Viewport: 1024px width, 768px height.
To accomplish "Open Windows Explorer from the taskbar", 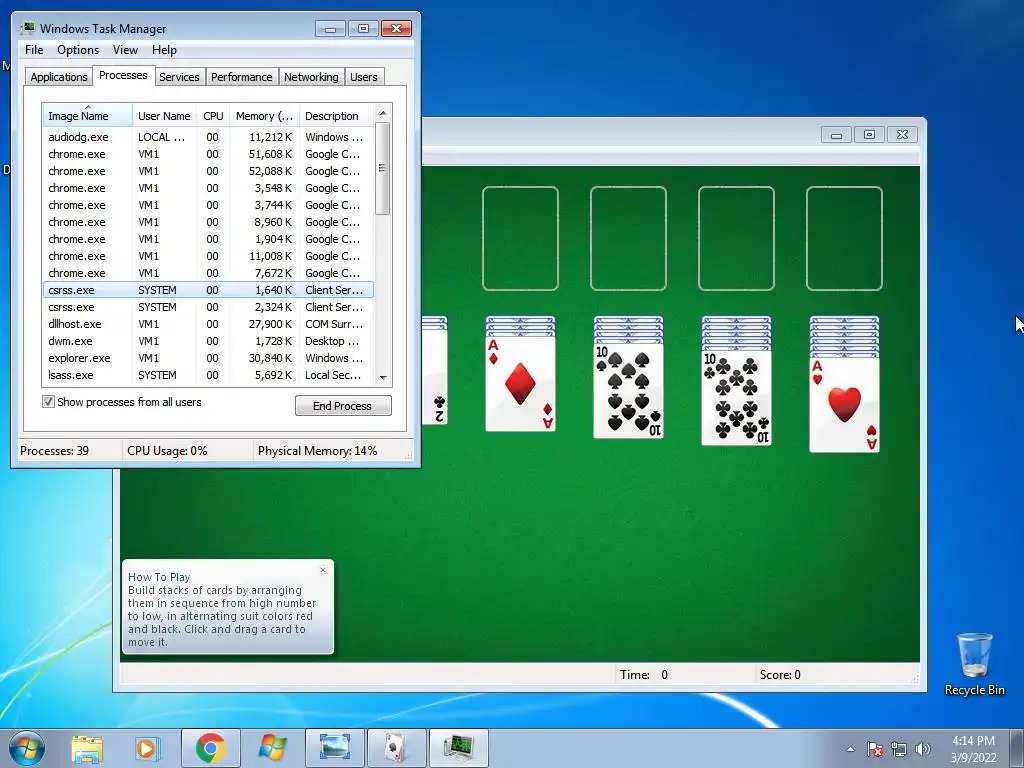I will [87, 748].
